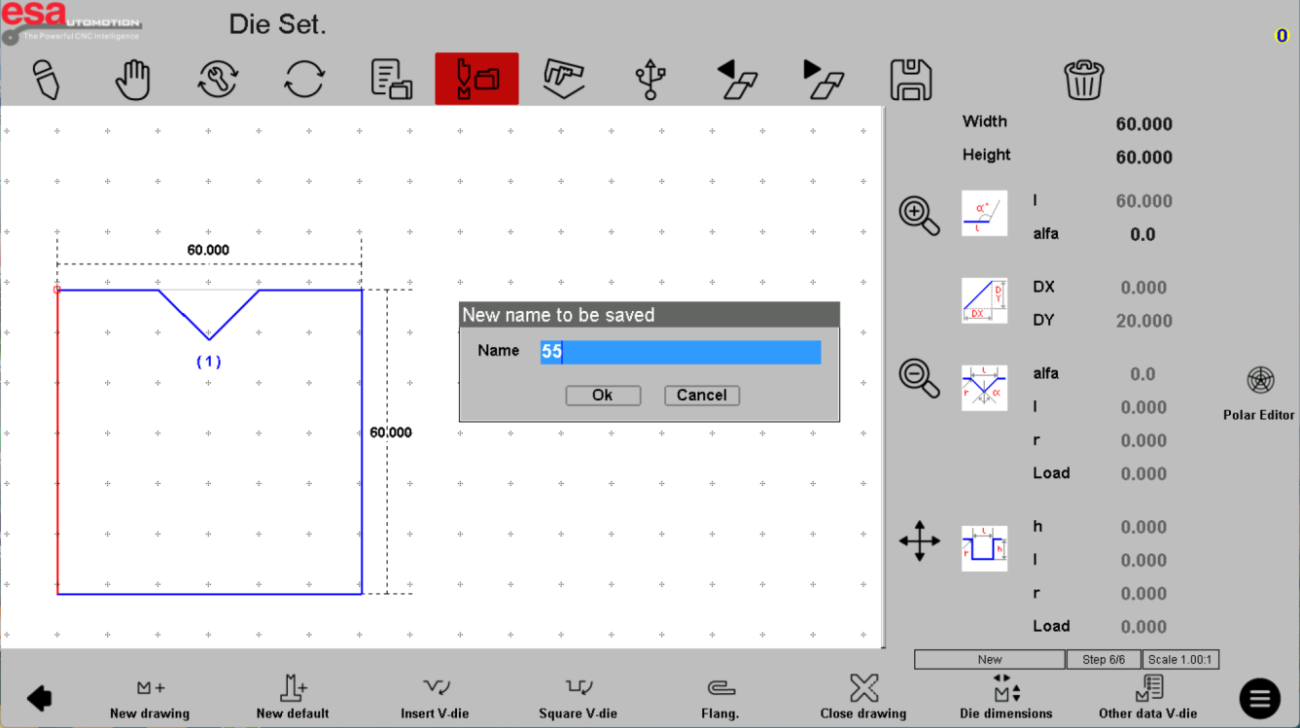Click the USB icon in toolbar
This screenshot has width=1300, height=728.
coord(651,80)
